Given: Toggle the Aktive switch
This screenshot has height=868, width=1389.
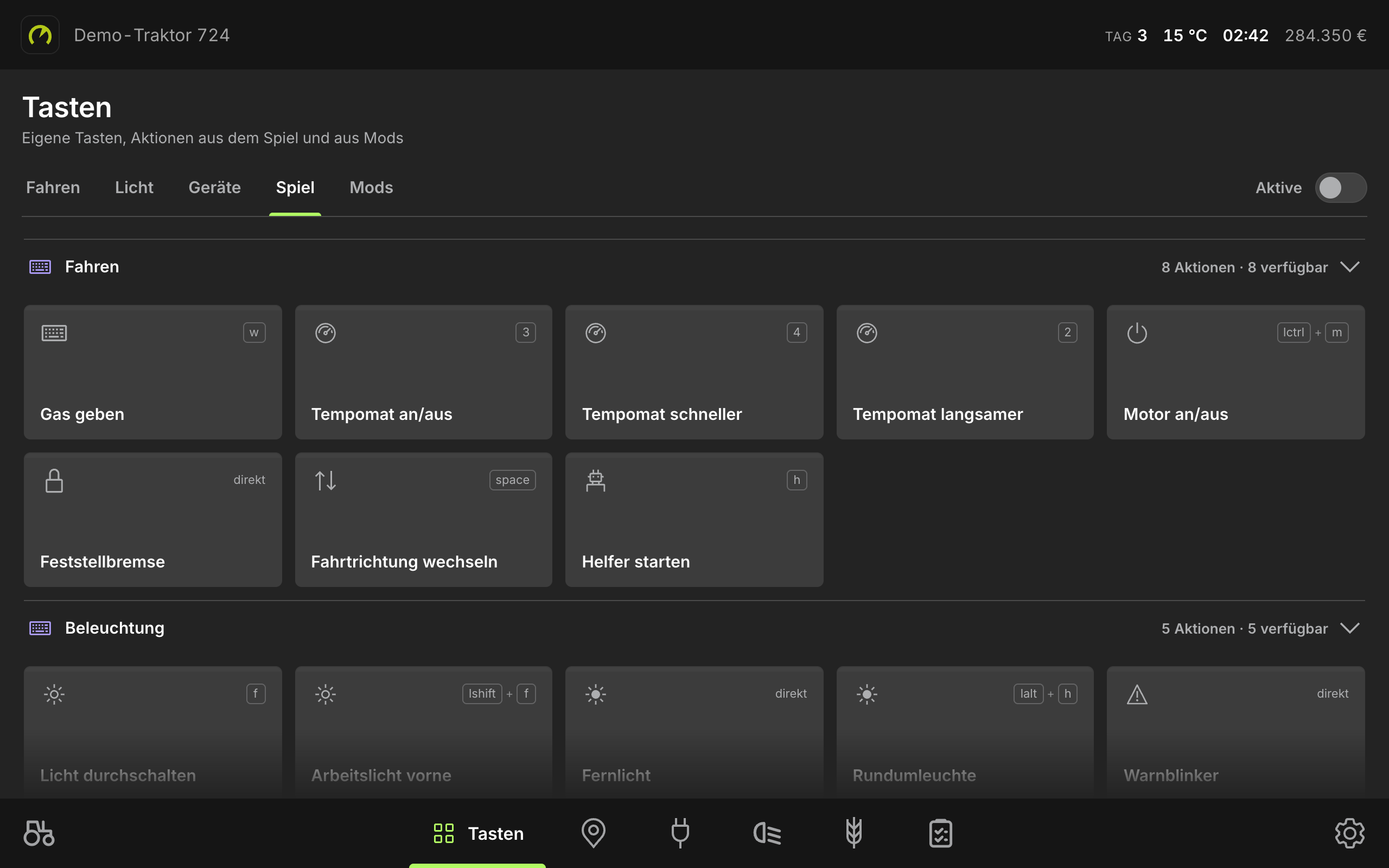Looking at the screenshot, I should (1341, 188).
